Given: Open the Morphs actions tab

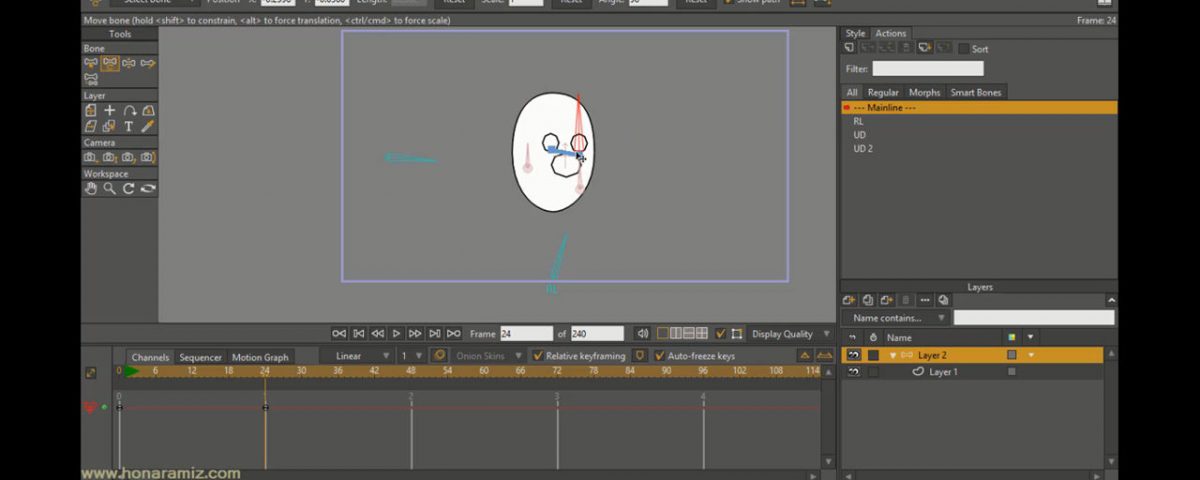Looking at the screenshot, I should 924,92.
